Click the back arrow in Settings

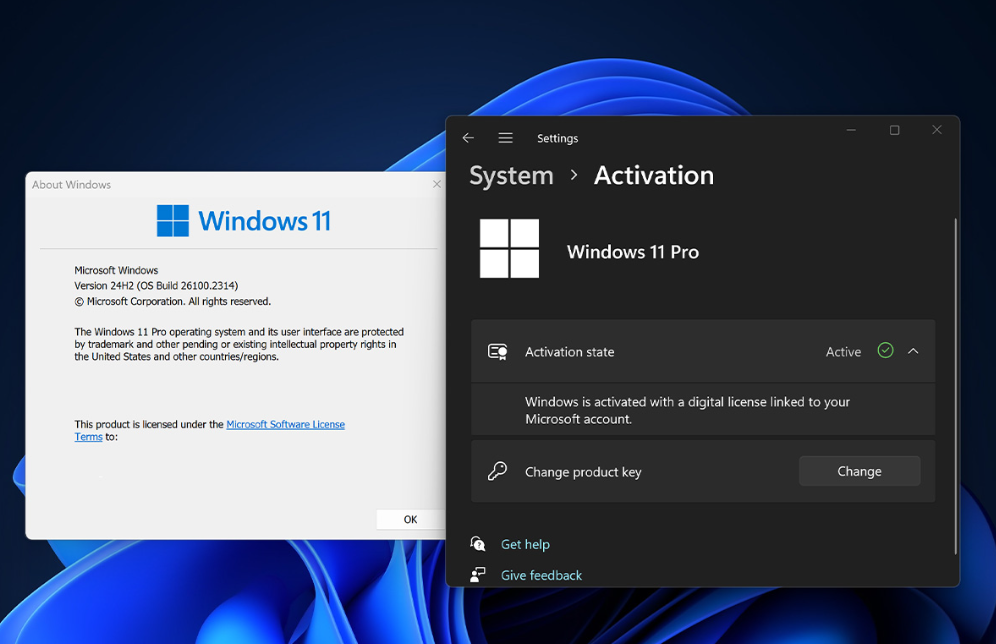(x=468, y=137)
